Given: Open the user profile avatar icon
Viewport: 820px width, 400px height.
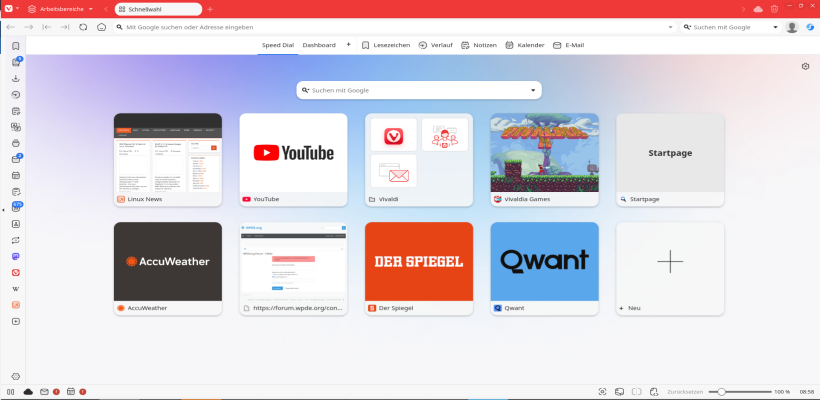Looking at the screenshot, I should 792,27.
